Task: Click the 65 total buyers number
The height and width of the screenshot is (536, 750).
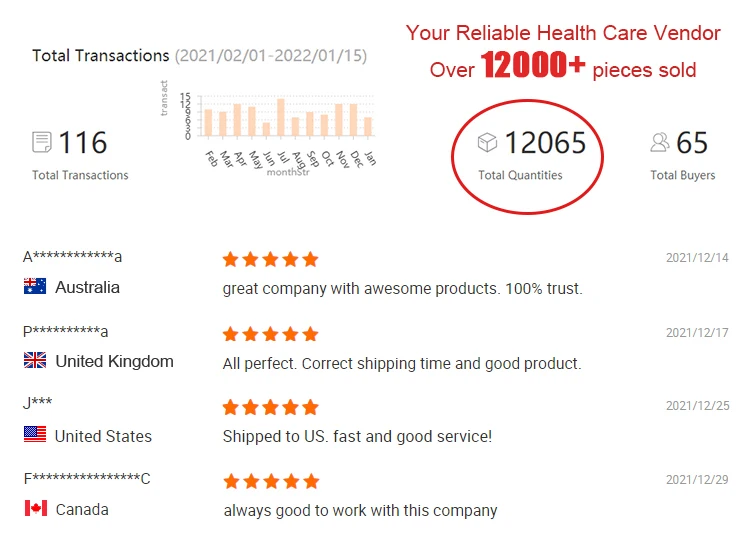Action: (x=692, y=142)
